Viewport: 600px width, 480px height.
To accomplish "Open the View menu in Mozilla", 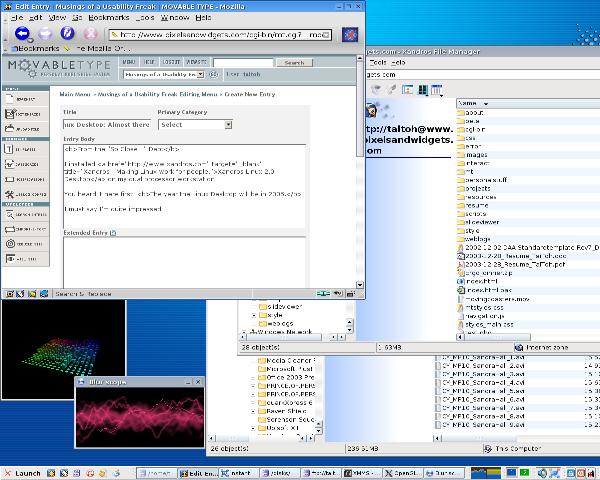I will [x=57, y=18].
